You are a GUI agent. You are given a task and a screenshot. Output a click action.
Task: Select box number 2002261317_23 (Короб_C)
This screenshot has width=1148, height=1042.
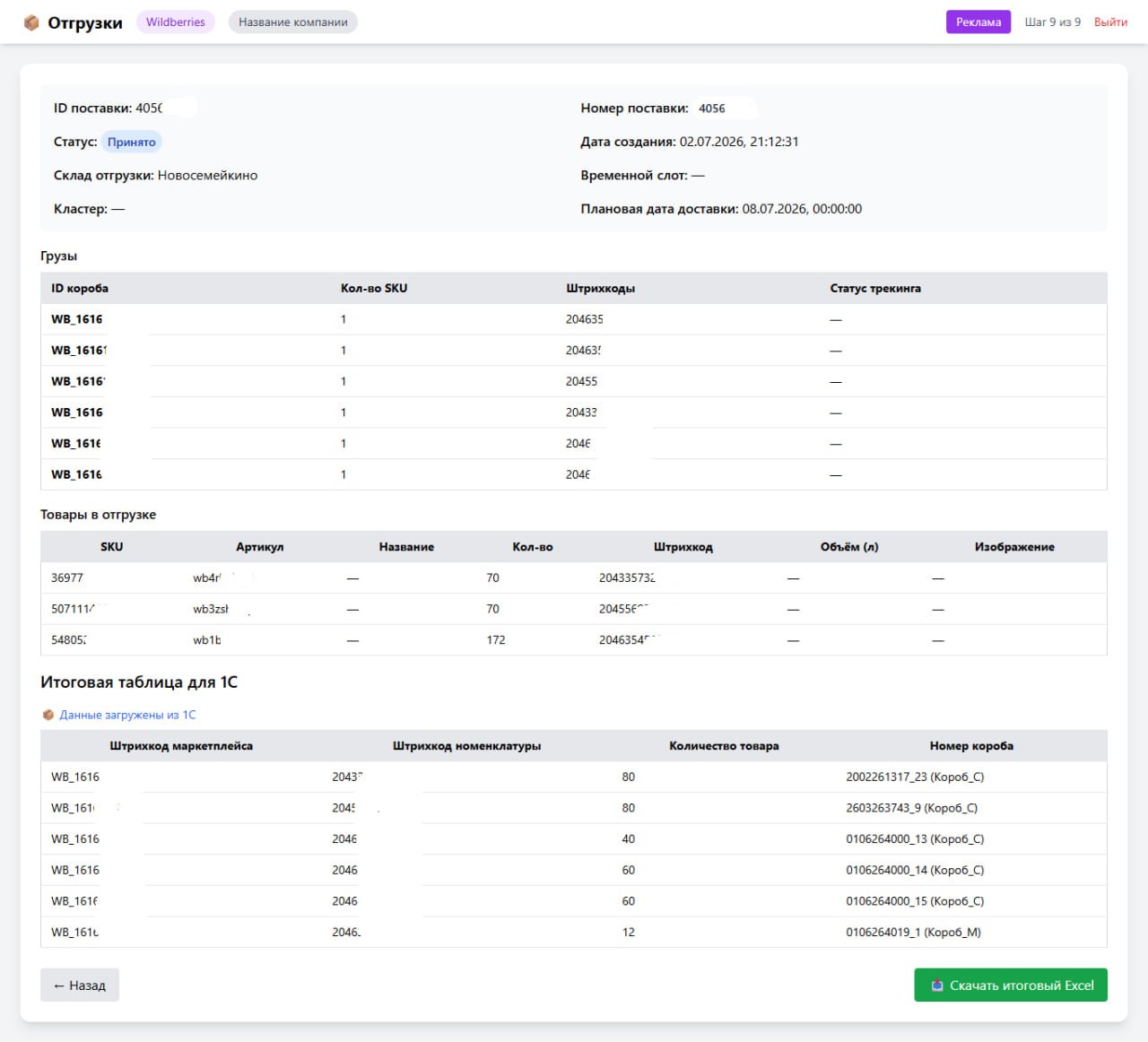pos(915,777)
